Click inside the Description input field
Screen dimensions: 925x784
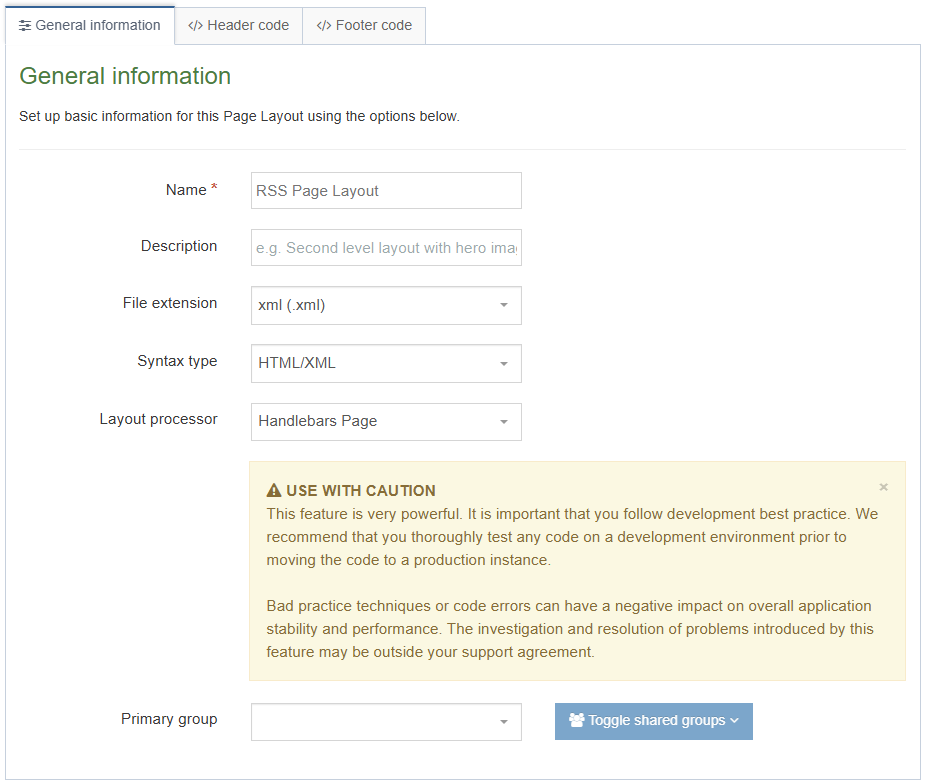point(386,247)
